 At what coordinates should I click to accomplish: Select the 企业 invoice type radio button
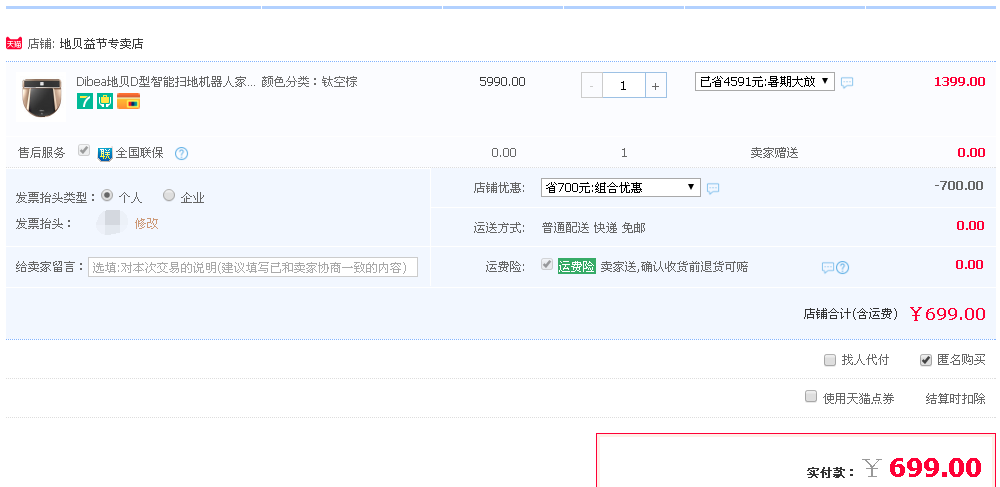pyautogui.click(x=169, y=196)
